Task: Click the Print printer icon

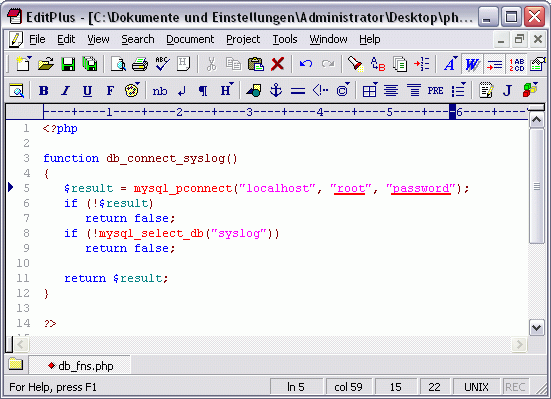Action: click(140, 64)
